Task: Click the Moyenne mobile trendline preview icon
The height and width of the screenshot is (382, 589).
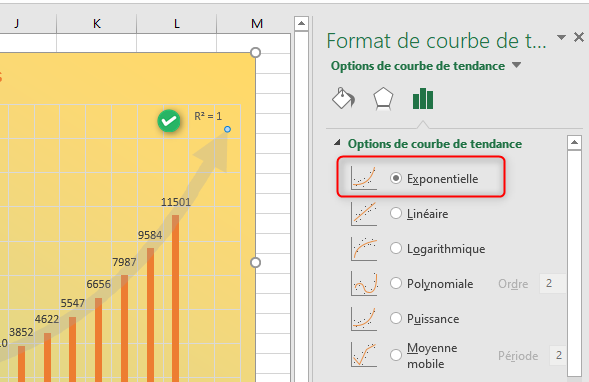Action: pos(364,354)
